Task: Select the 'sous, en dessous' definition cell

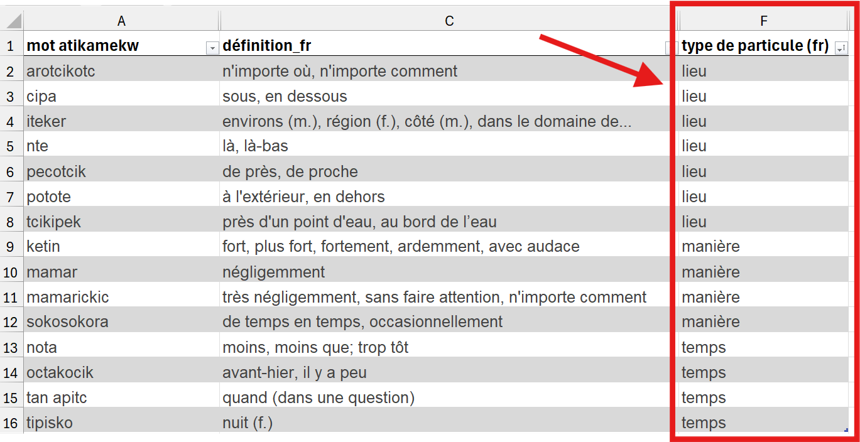Action: point(449,97)
